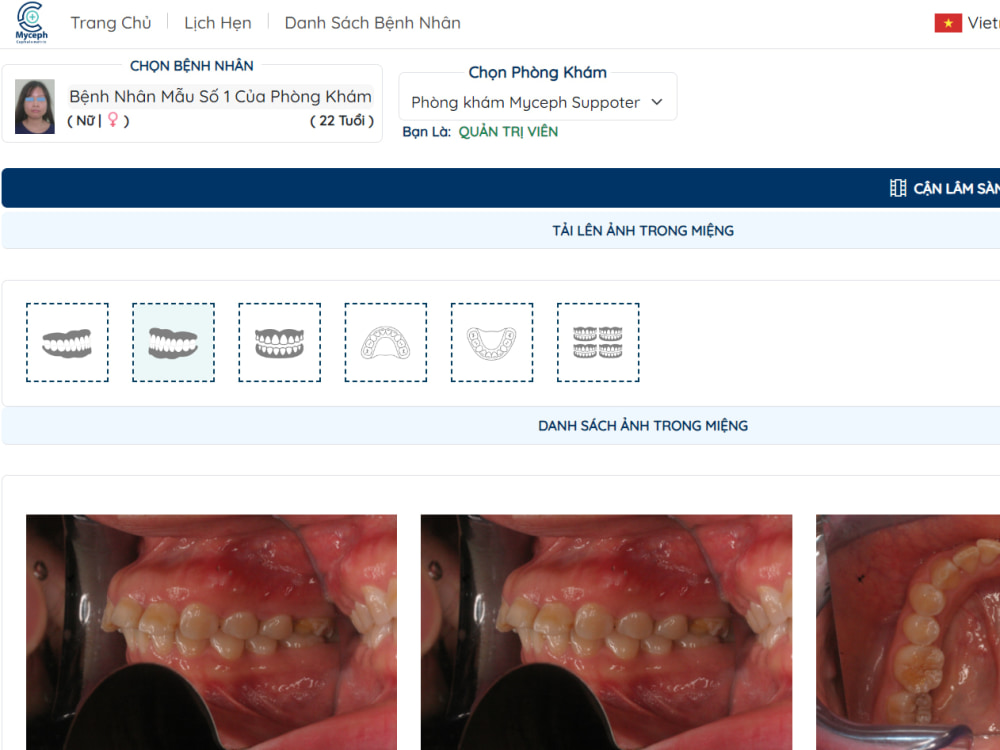1000x750 pixels.
Task: Click the Bạn Là: label
Action: 427,131
